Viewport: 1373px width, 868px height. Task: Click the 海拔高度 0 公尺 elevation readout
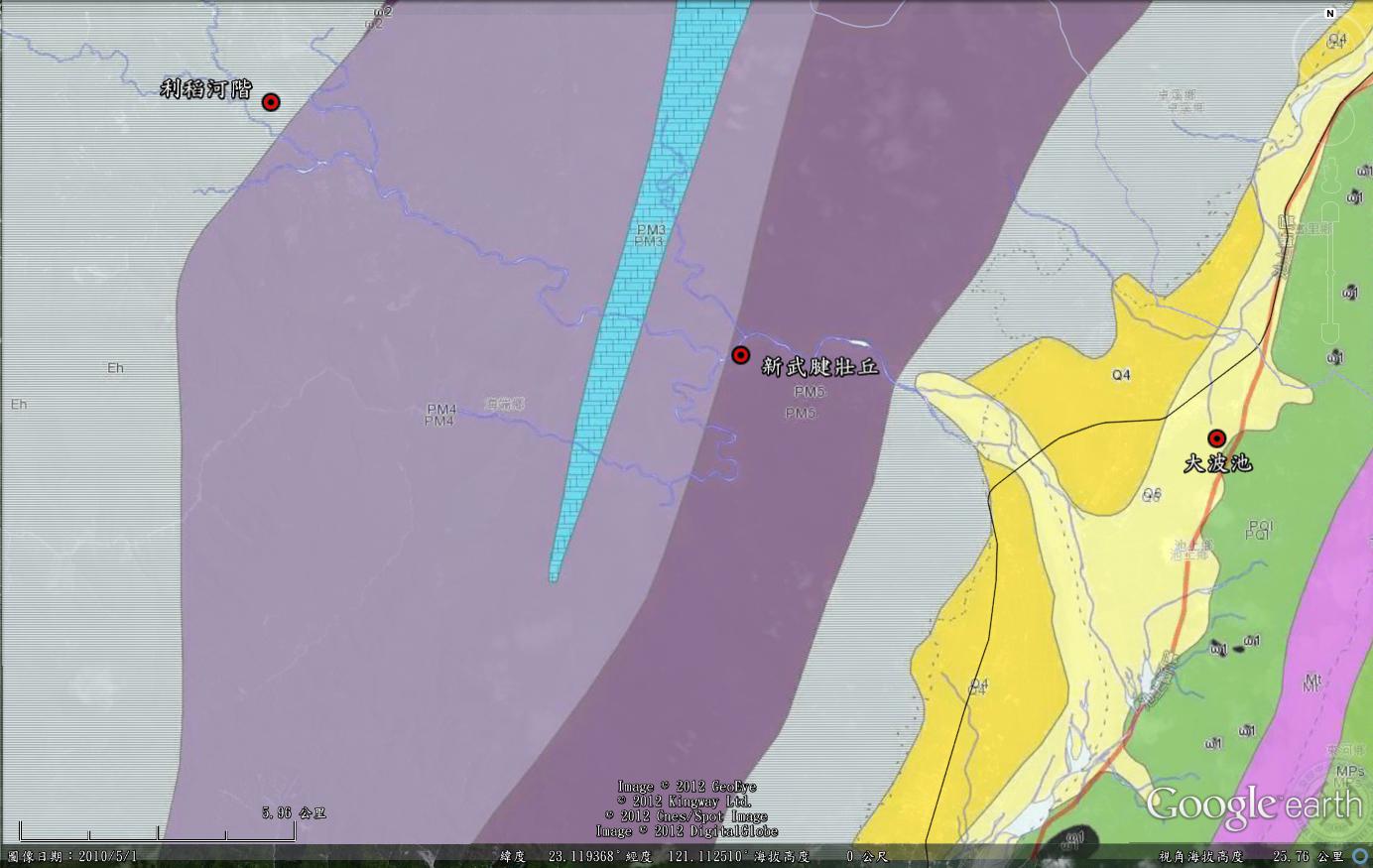(822, 856)
